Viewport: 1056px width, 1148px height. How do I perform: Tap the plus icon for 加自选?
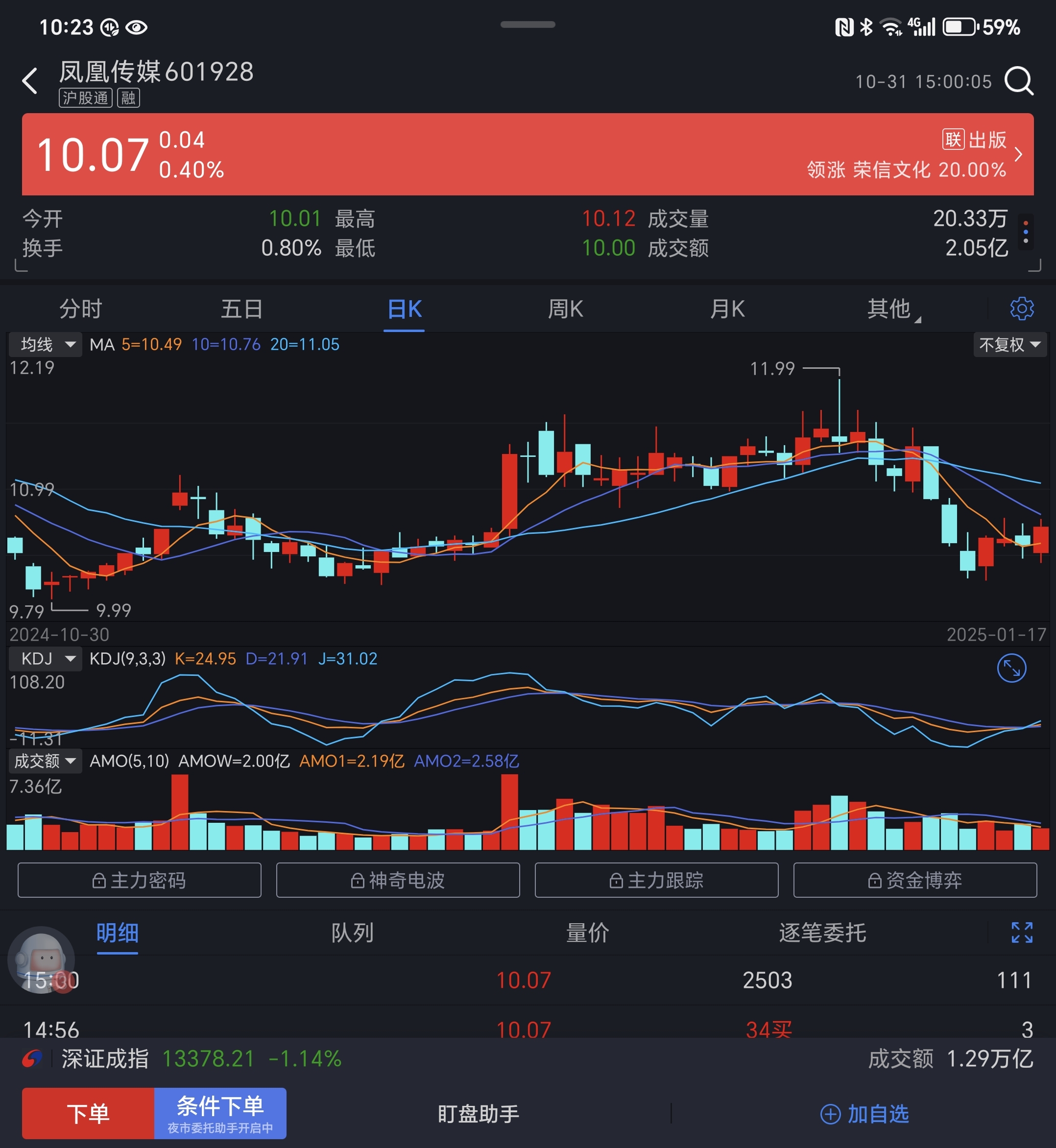click(x=830, y=1114)
